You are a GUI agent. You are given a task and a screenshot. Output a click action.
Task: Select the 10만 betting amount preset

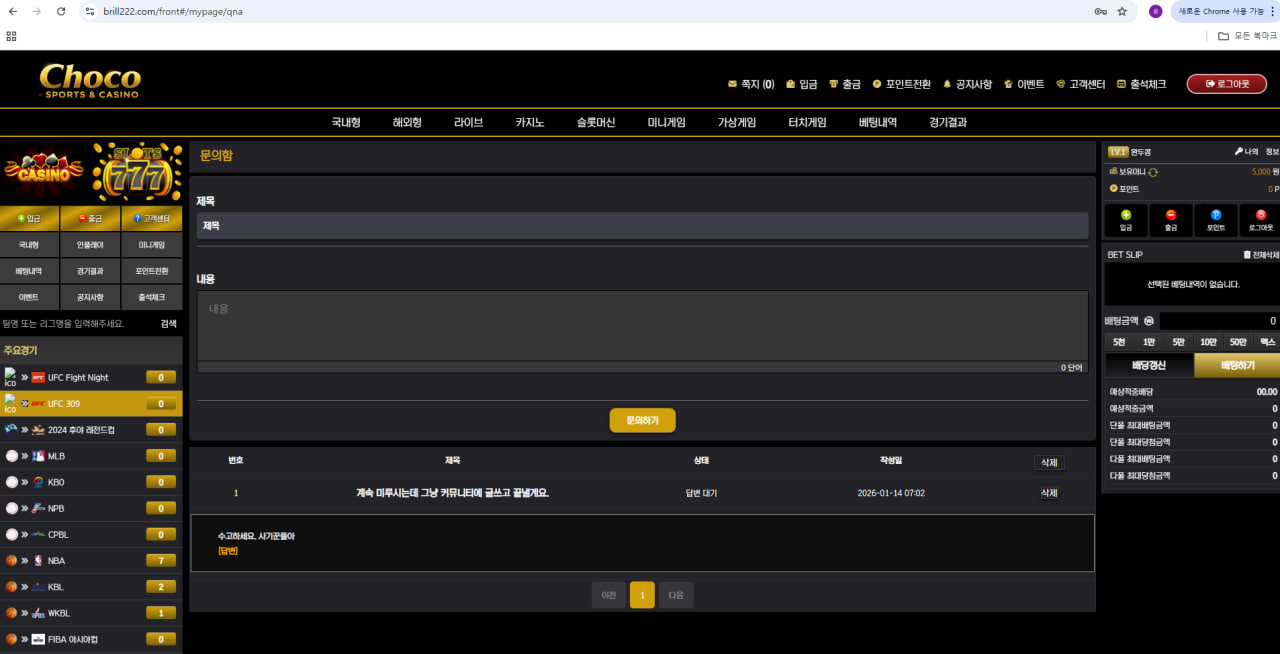tap(1208, 342)
